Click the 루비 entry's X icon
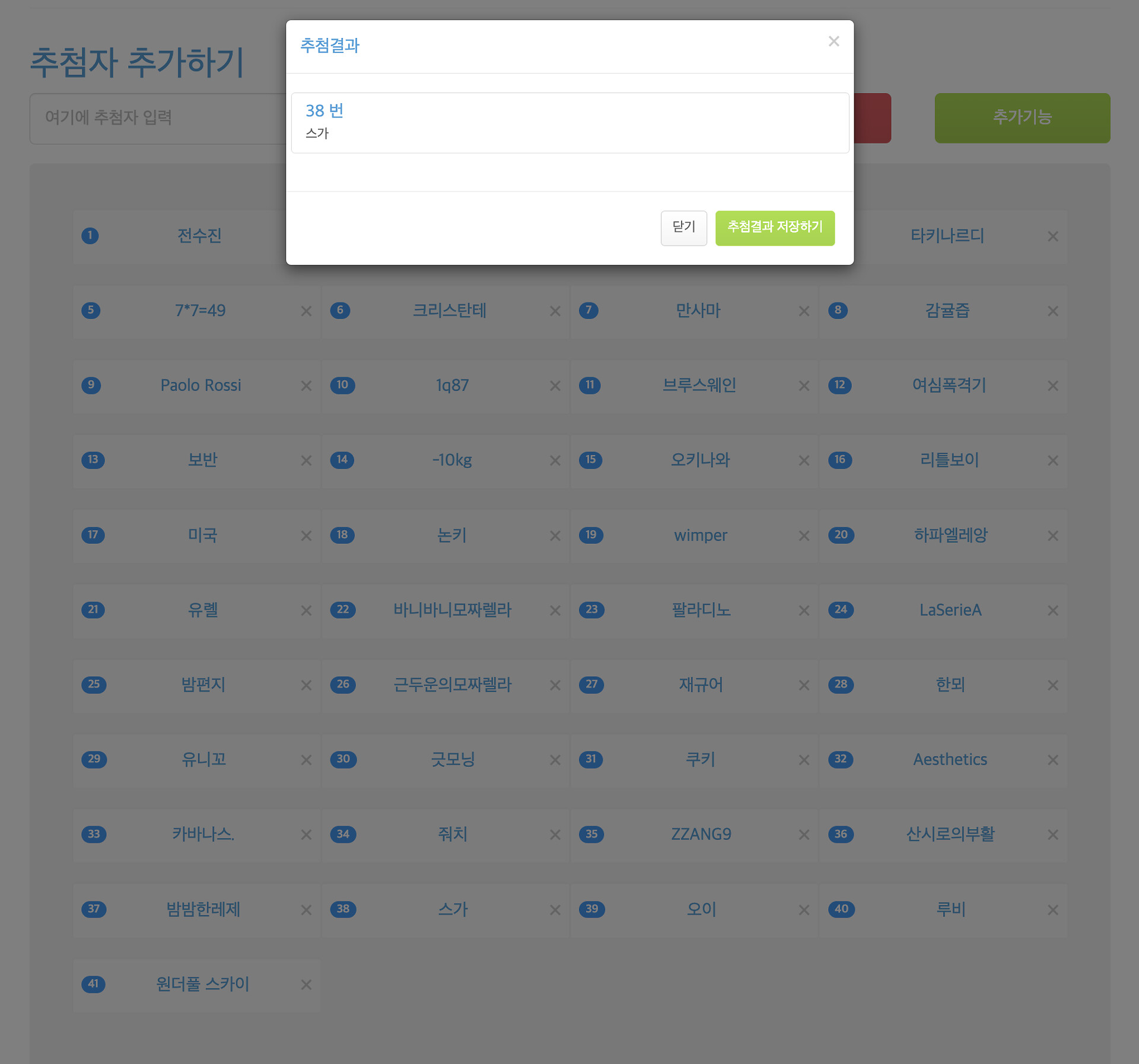Viewport: 1139px width, 1064px height. [x=1052, y=909]
